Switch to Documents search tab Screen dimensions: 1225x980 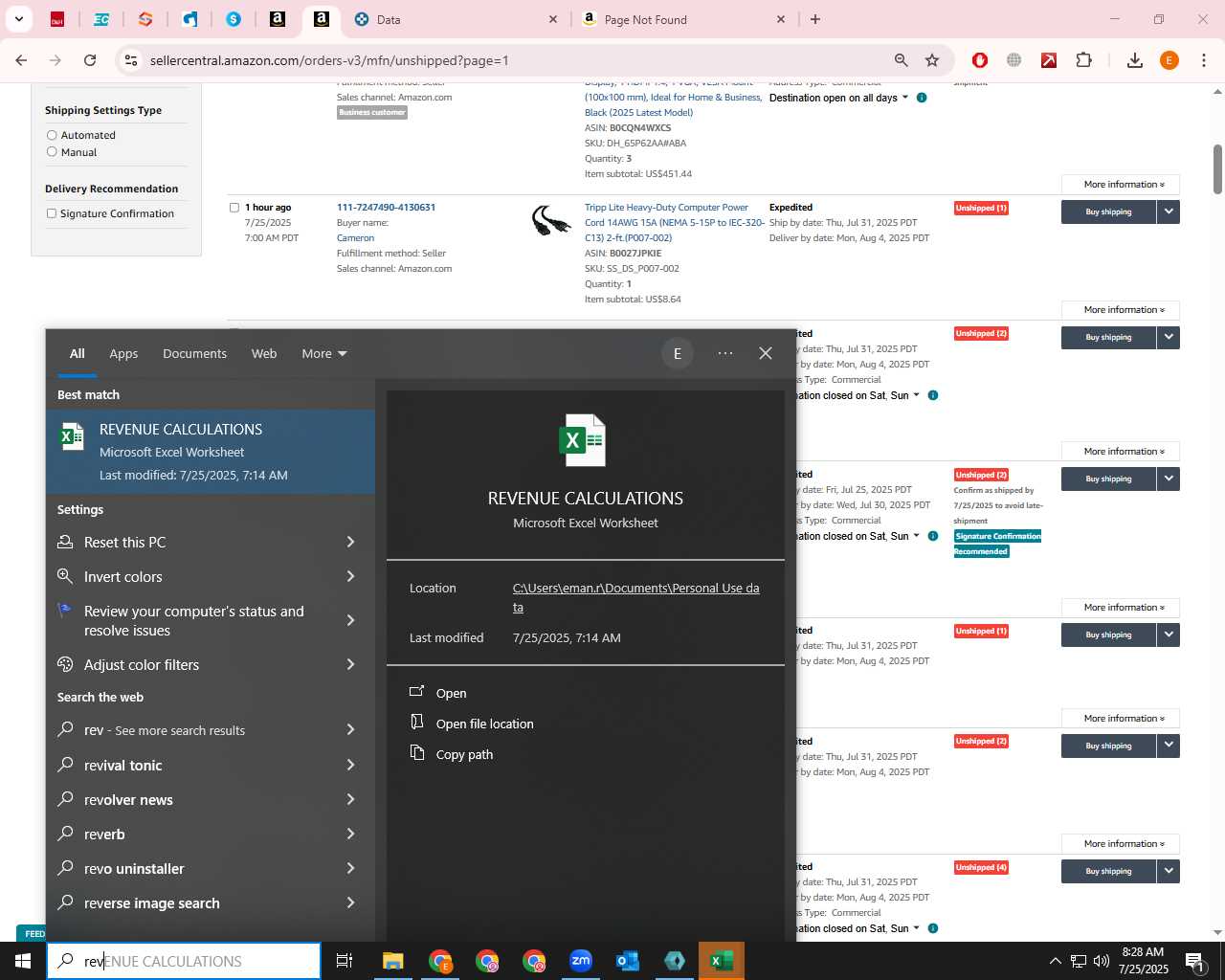tap(194, 353)
